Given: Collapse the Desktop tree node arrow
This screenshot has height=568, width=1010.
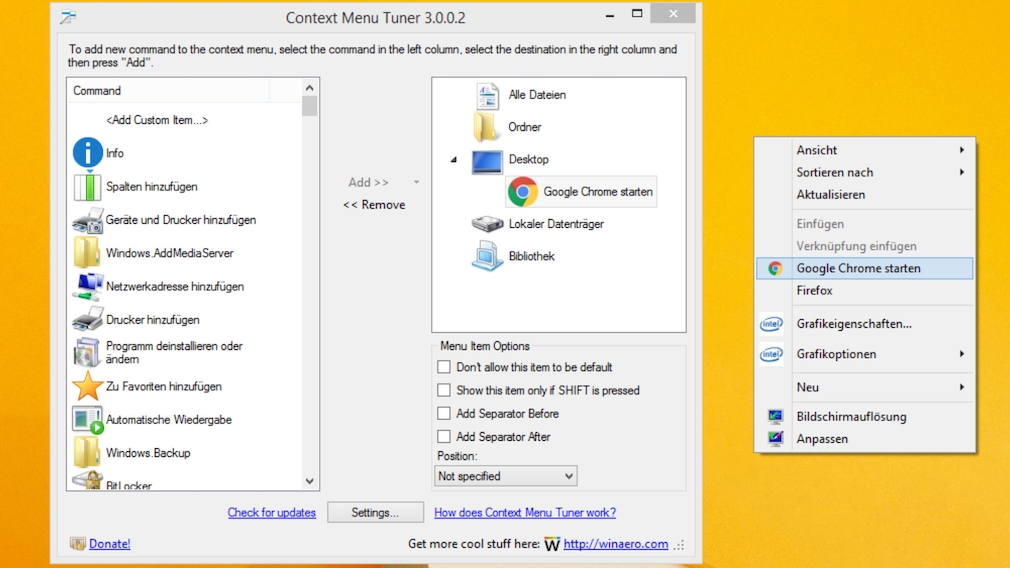Looking at the screenshot, I should (x=454, y=160).
